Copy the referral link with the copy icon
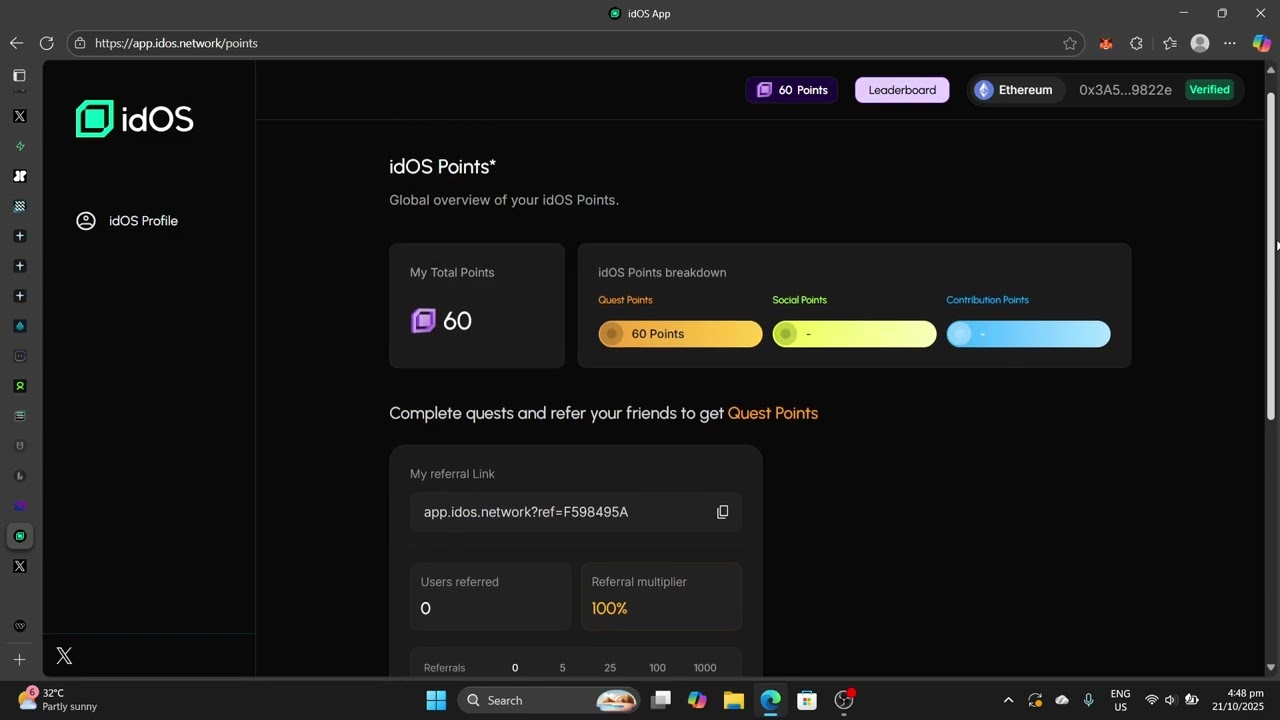This screenshot has width=1280, height=720. pos(722,512)
